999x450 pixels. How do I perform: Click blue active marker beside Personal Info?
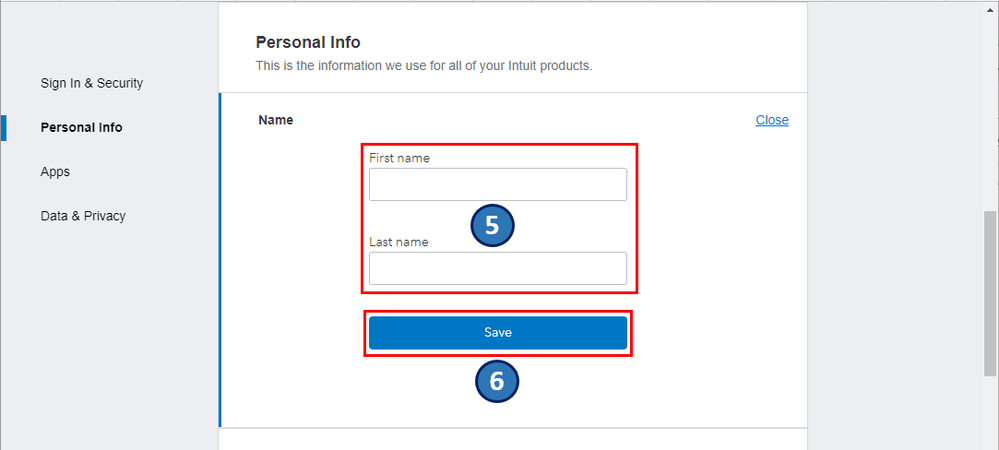pos(3,127)
